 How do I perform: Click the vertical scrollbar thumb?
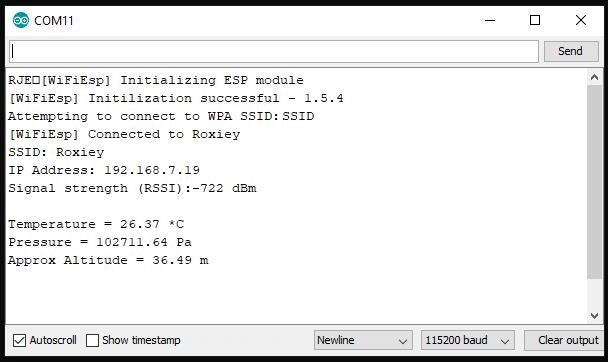pos(594,182)
